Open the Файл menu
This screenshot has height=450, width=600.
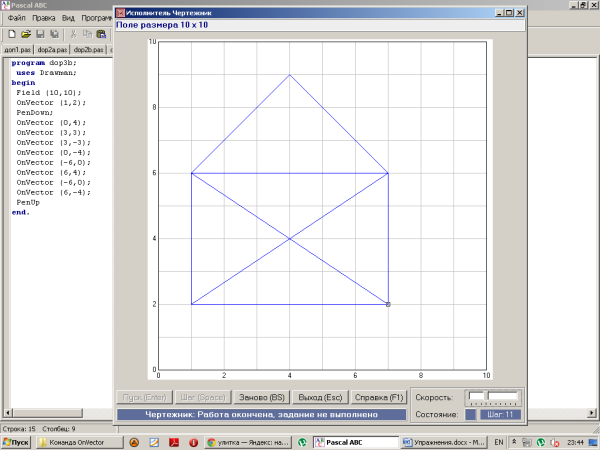tap(16, 19)
